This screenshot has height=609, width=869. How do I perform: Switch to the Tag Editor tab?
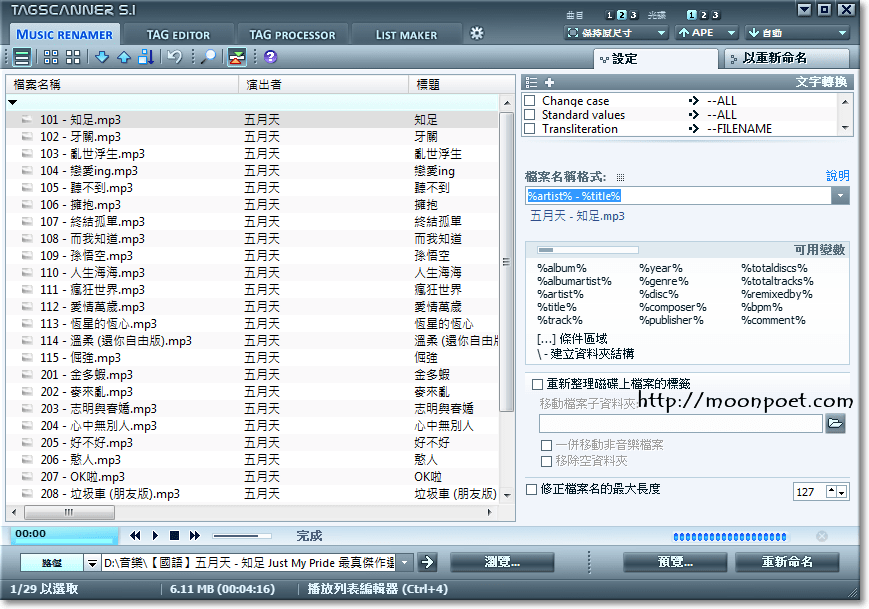click(x=179, y=33)
